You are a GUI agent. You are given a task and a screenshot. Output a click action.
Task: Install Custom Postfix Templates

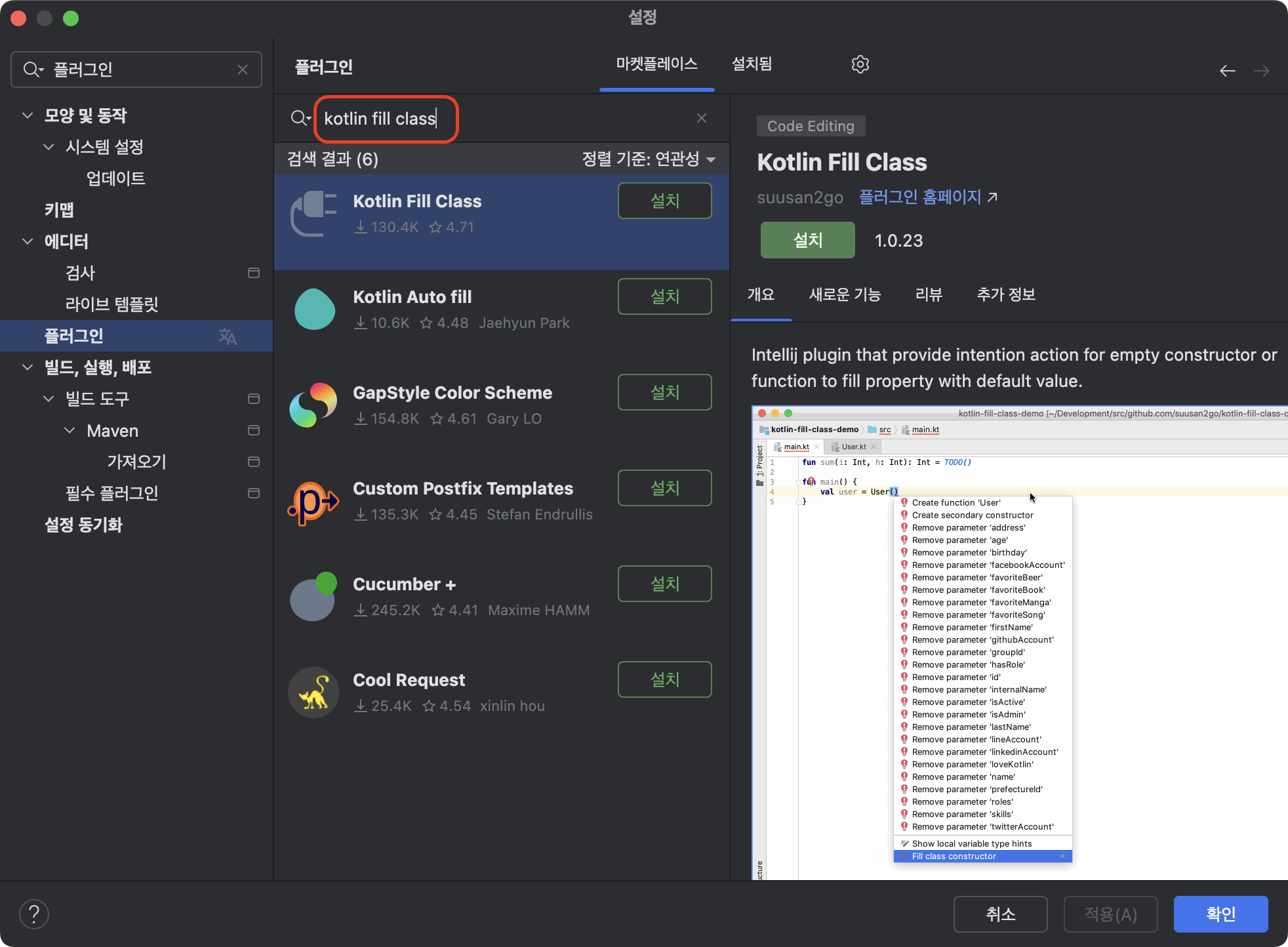coord(664,488)
